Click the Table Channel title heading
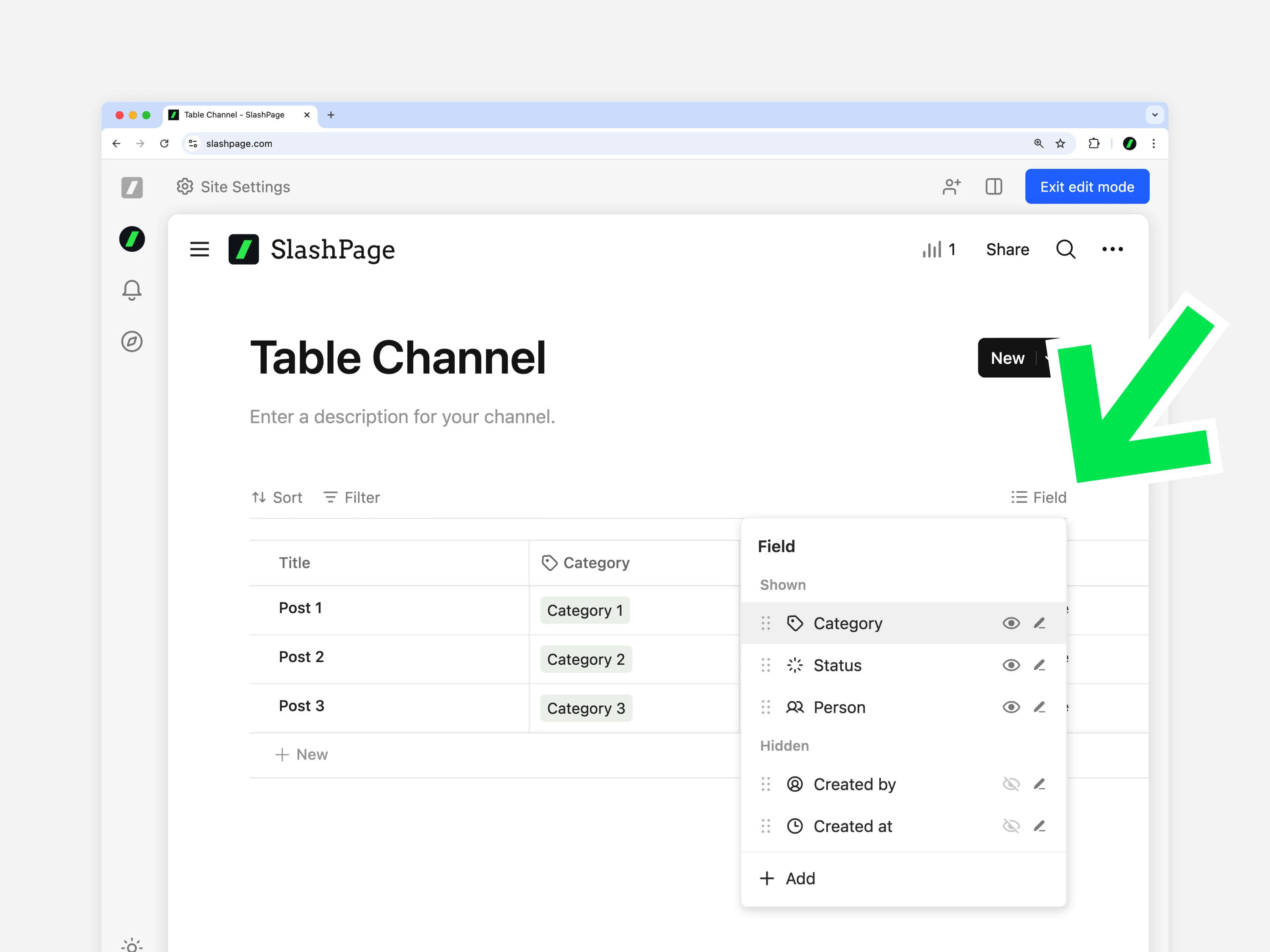The image size is (1270, 952). 398,358
